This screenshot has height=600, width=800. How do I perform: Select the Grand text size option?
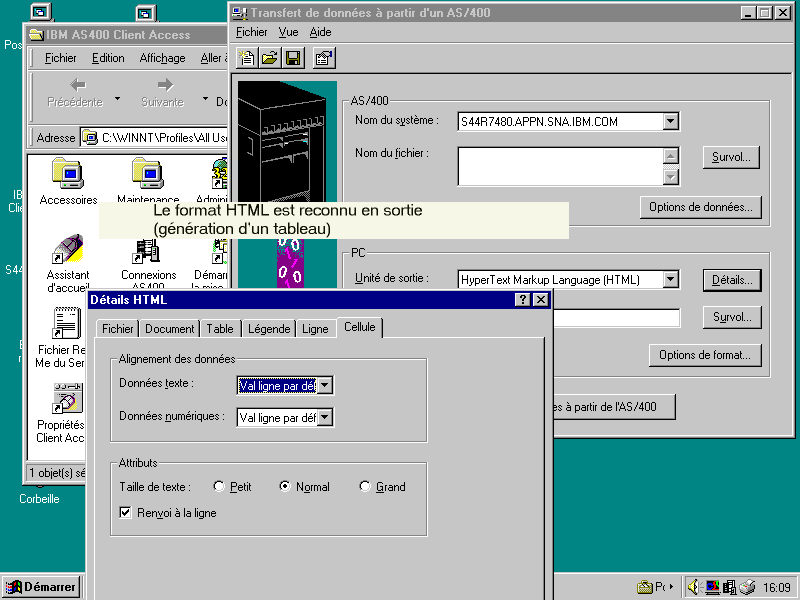(365, 486)
